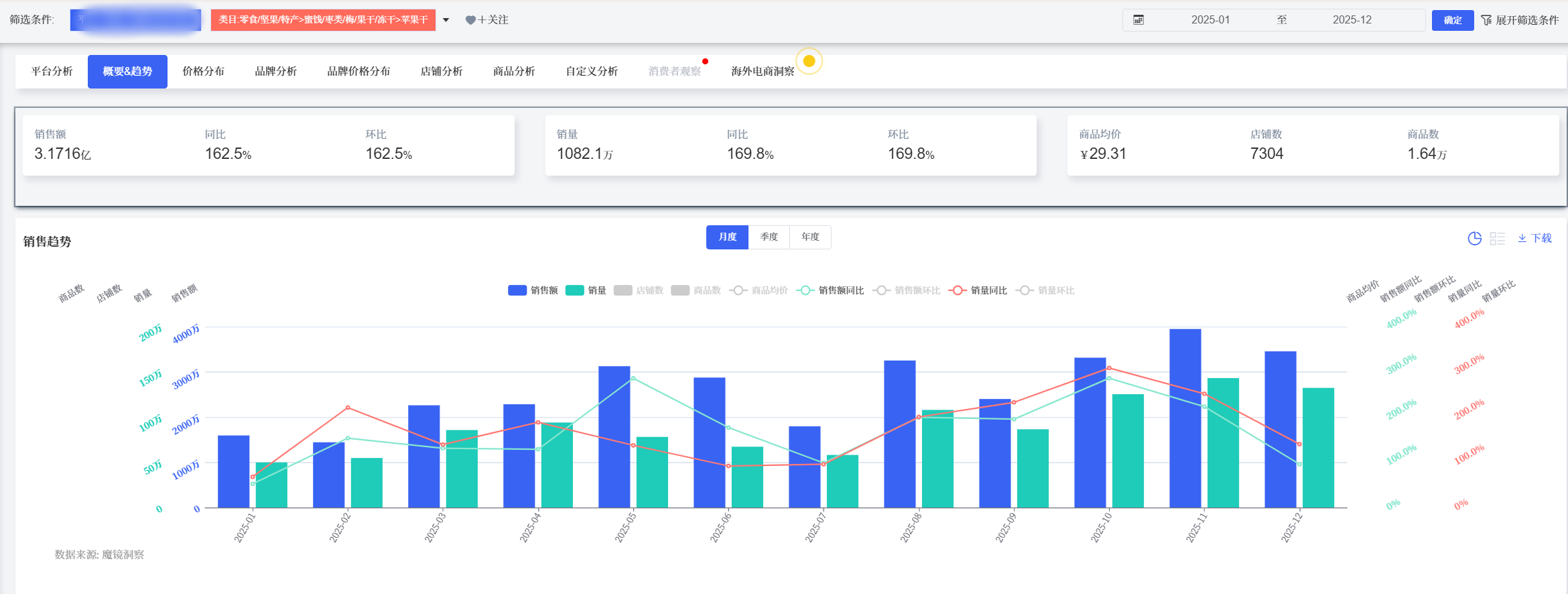Click the calendar icon in date range
1568x594 pixels.
point(1138,20)
